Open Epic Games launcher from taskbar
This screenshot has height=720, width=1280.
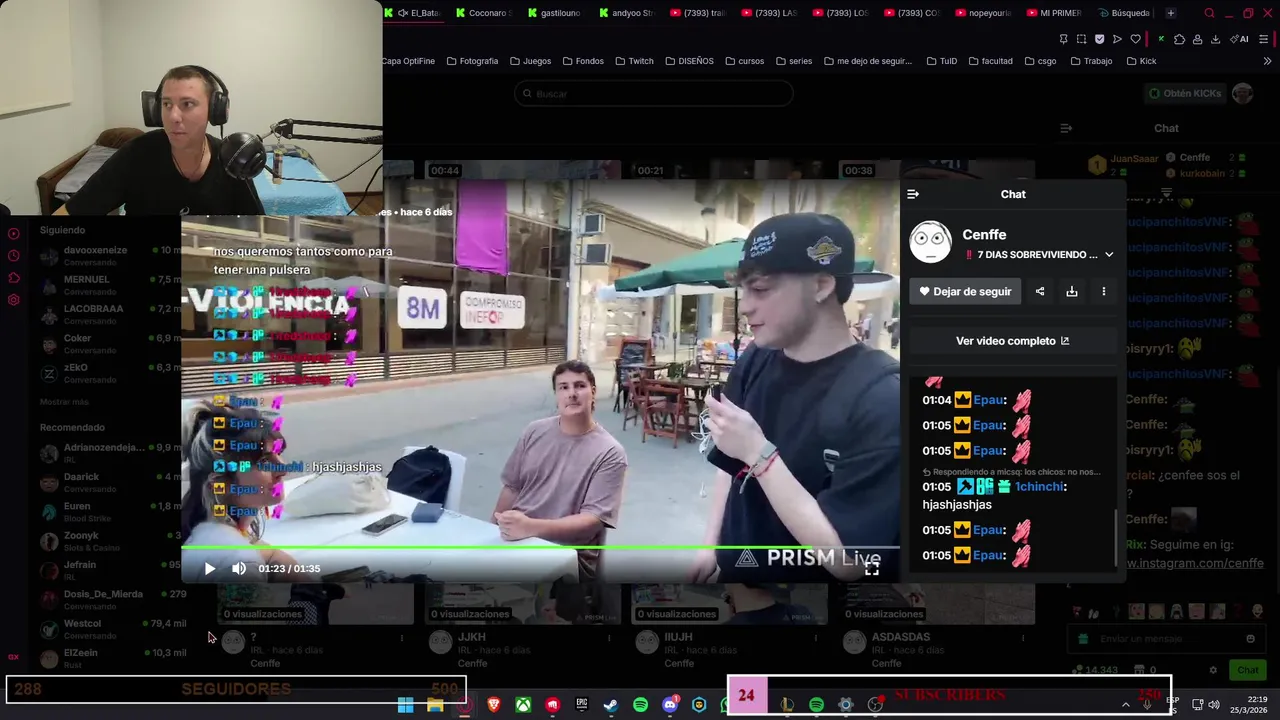point(582,705)
